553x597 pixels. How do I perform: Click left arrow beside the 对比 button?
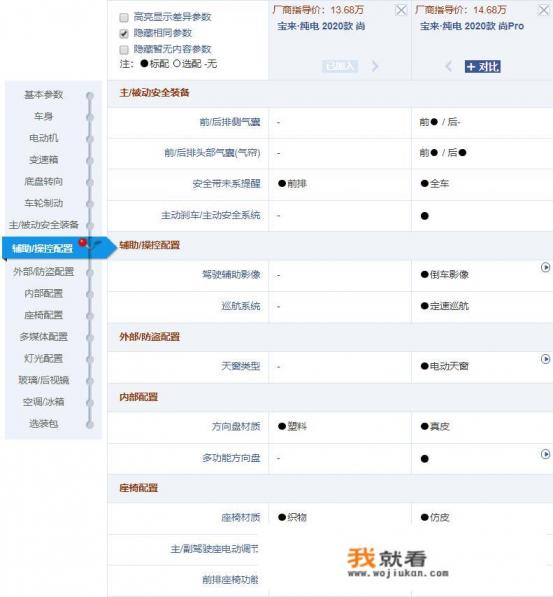click(x=449, y=67)
